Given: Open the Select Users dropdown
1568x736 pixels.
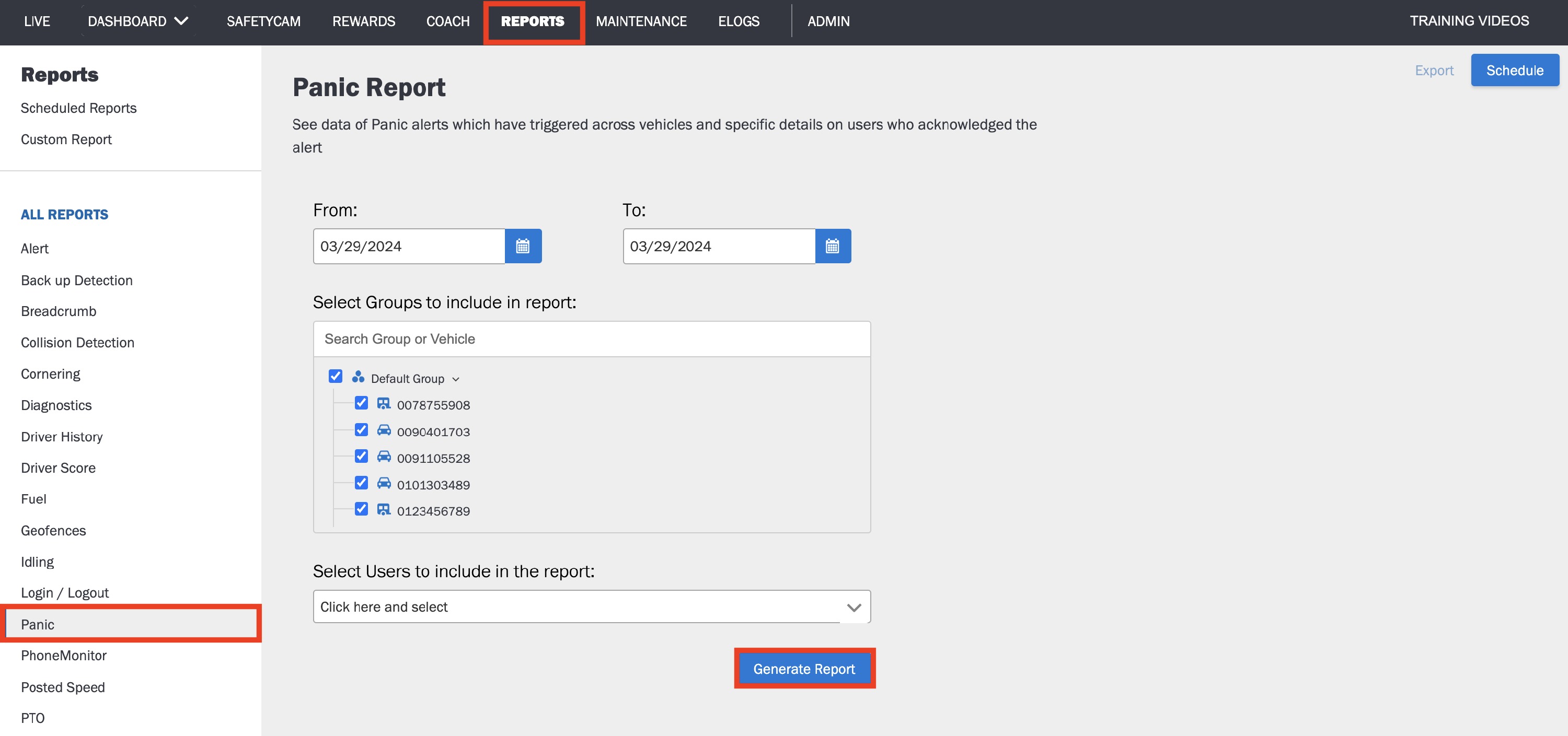Looking at the screenshot, I should coord(592,607).
